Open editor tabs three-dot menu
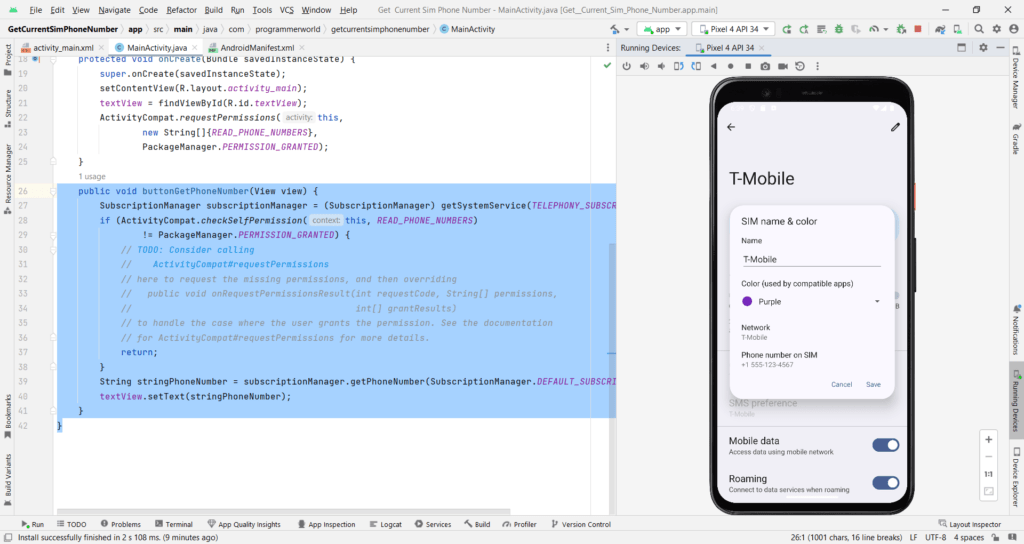This screenshot has height=544, width=1024. 607,48
